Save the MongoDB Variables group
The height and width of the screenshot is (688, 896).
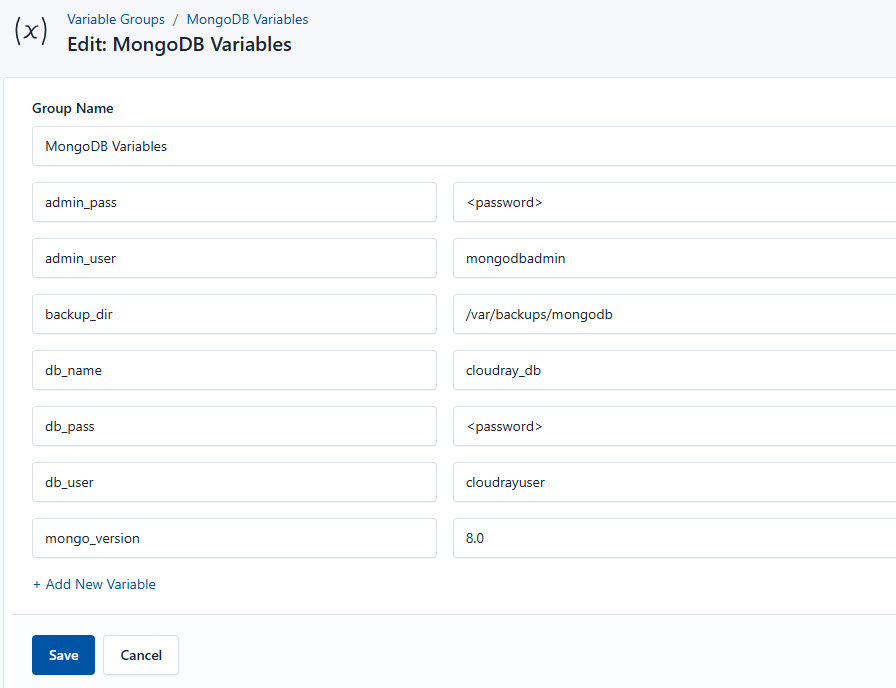pyautogui.click(x=63, y=655)
